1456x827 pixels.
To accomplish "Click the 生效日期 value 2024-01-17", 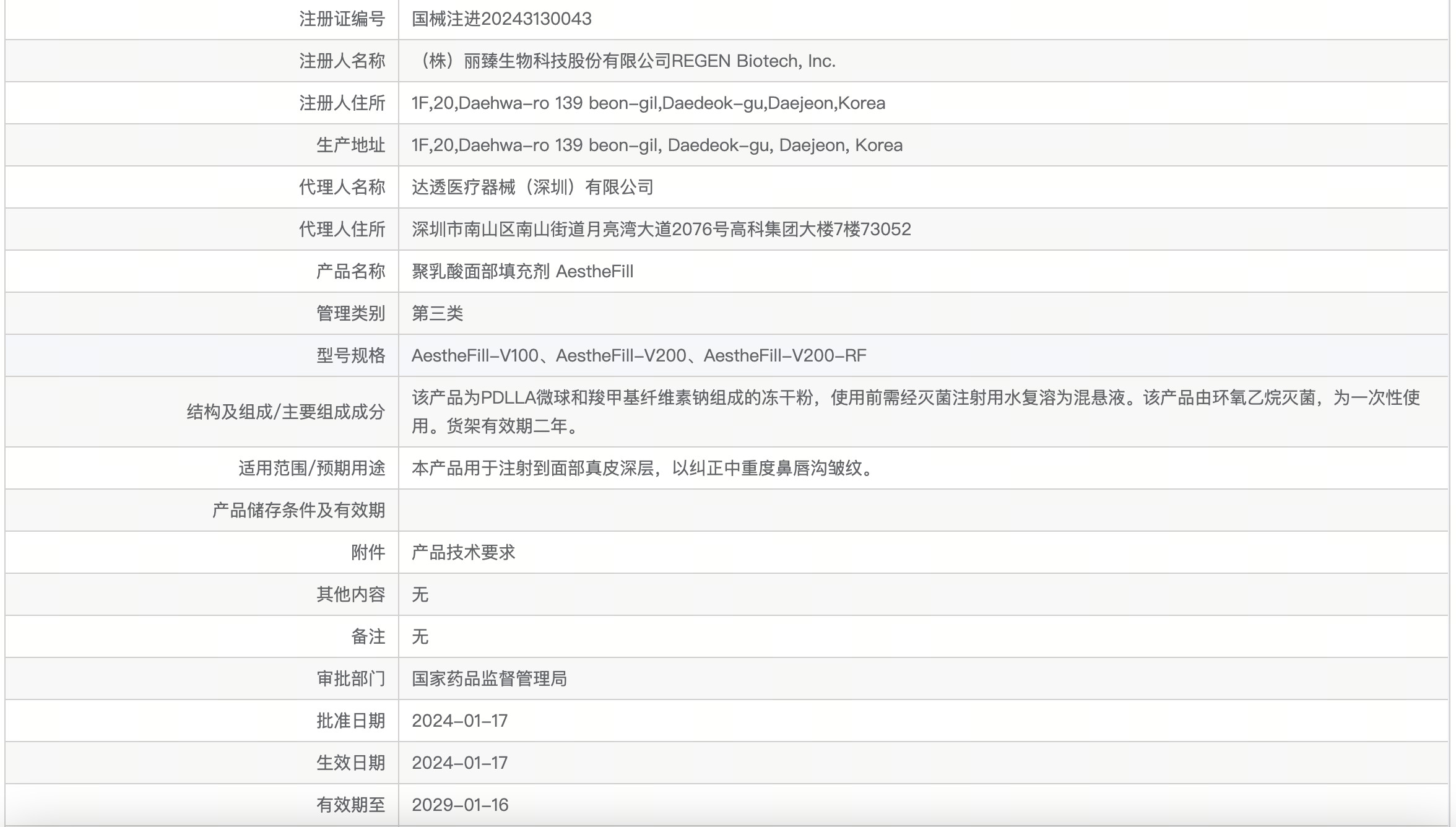I will pyautogui.click(x=460, y=763).
